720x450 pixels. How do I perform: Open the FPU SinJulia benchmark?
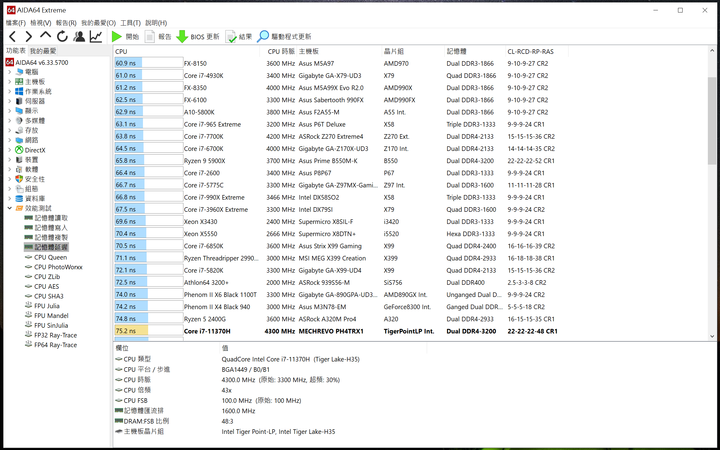pyautogui.click(x=46, y=325)
